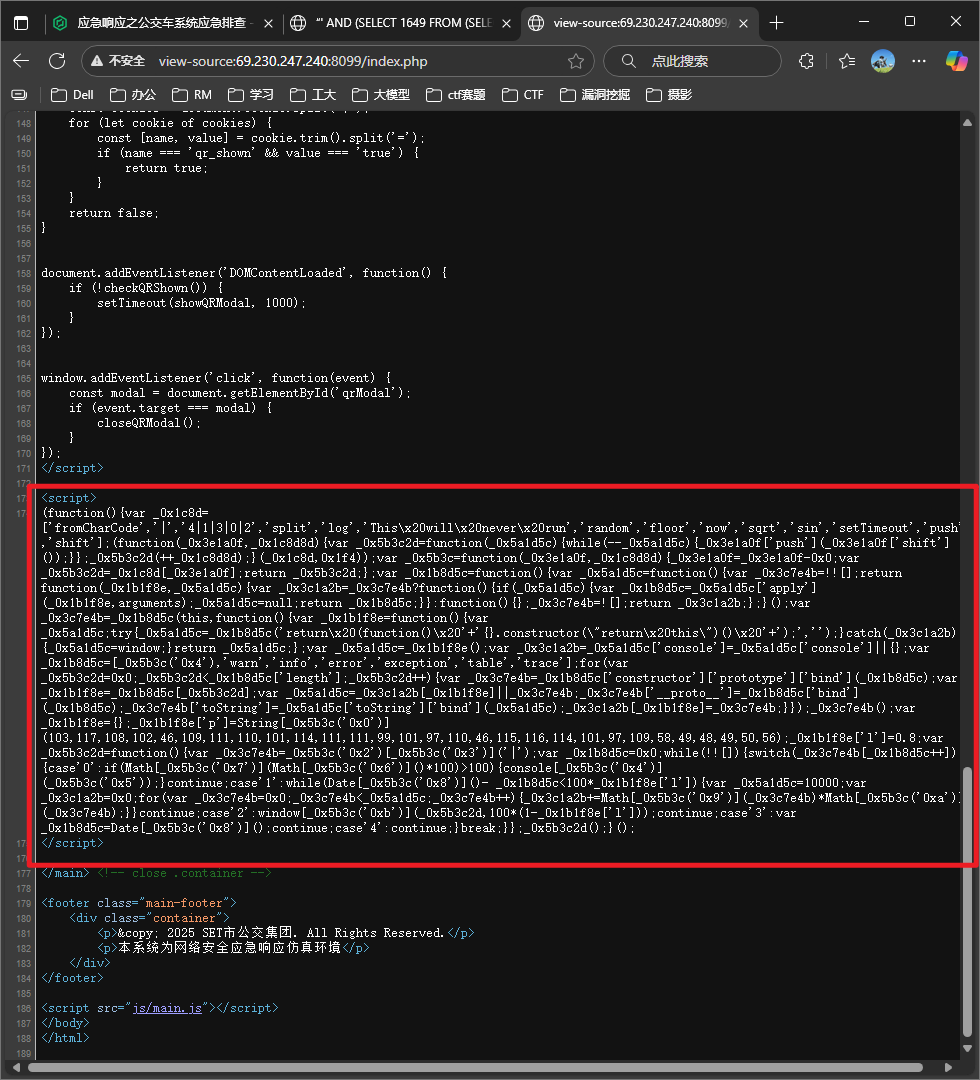Screen dimensions: 980x1080
Task: Open the 漏洞挖掘 bookmarks folder
Action: pos(595,94)
